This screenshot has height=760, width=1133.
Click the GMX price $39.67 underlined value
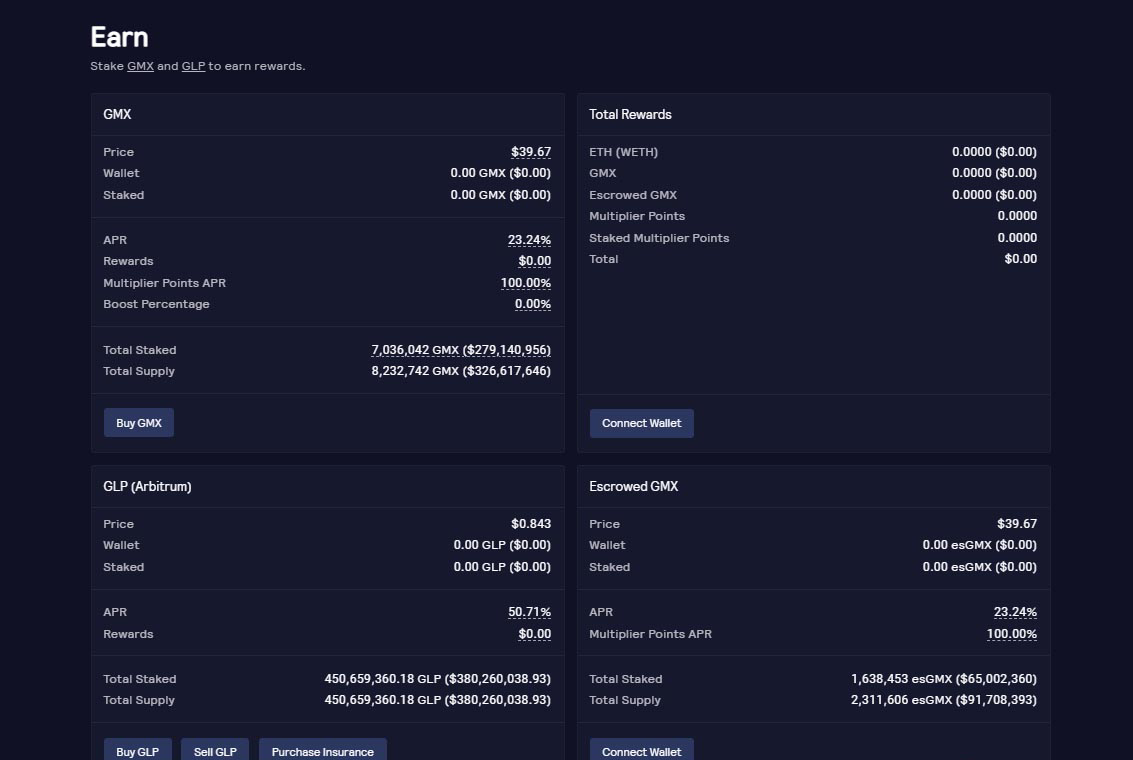pyautogui.click(x=530, y=152)
